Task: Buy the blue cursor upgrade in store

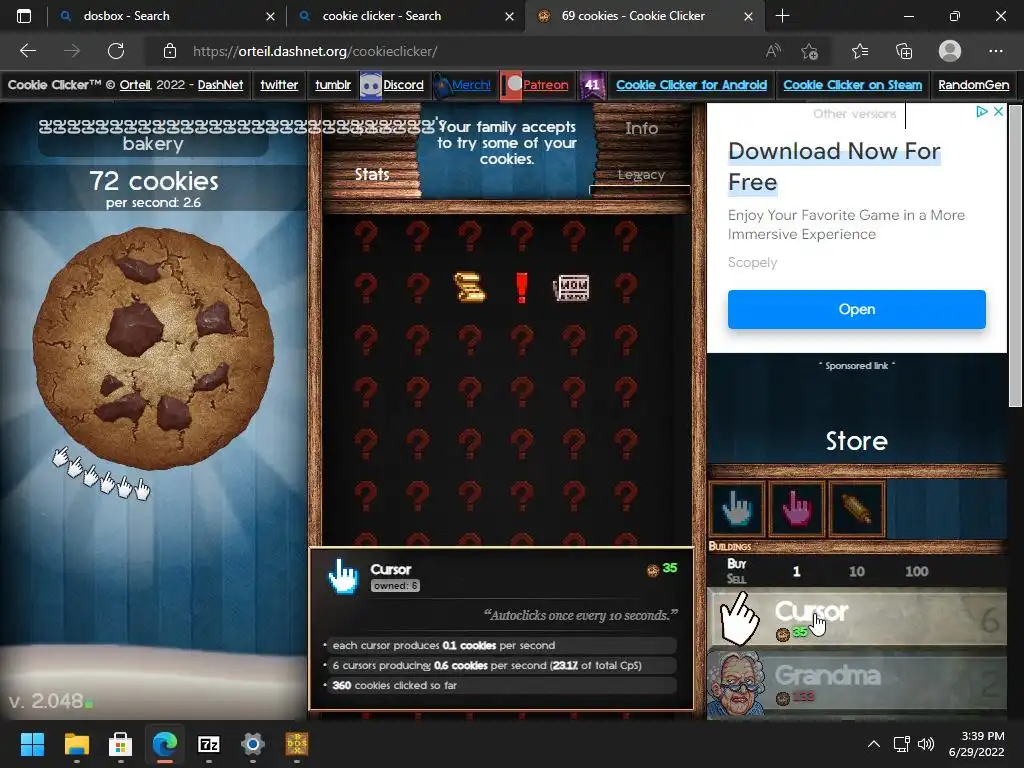Action: 737,509
